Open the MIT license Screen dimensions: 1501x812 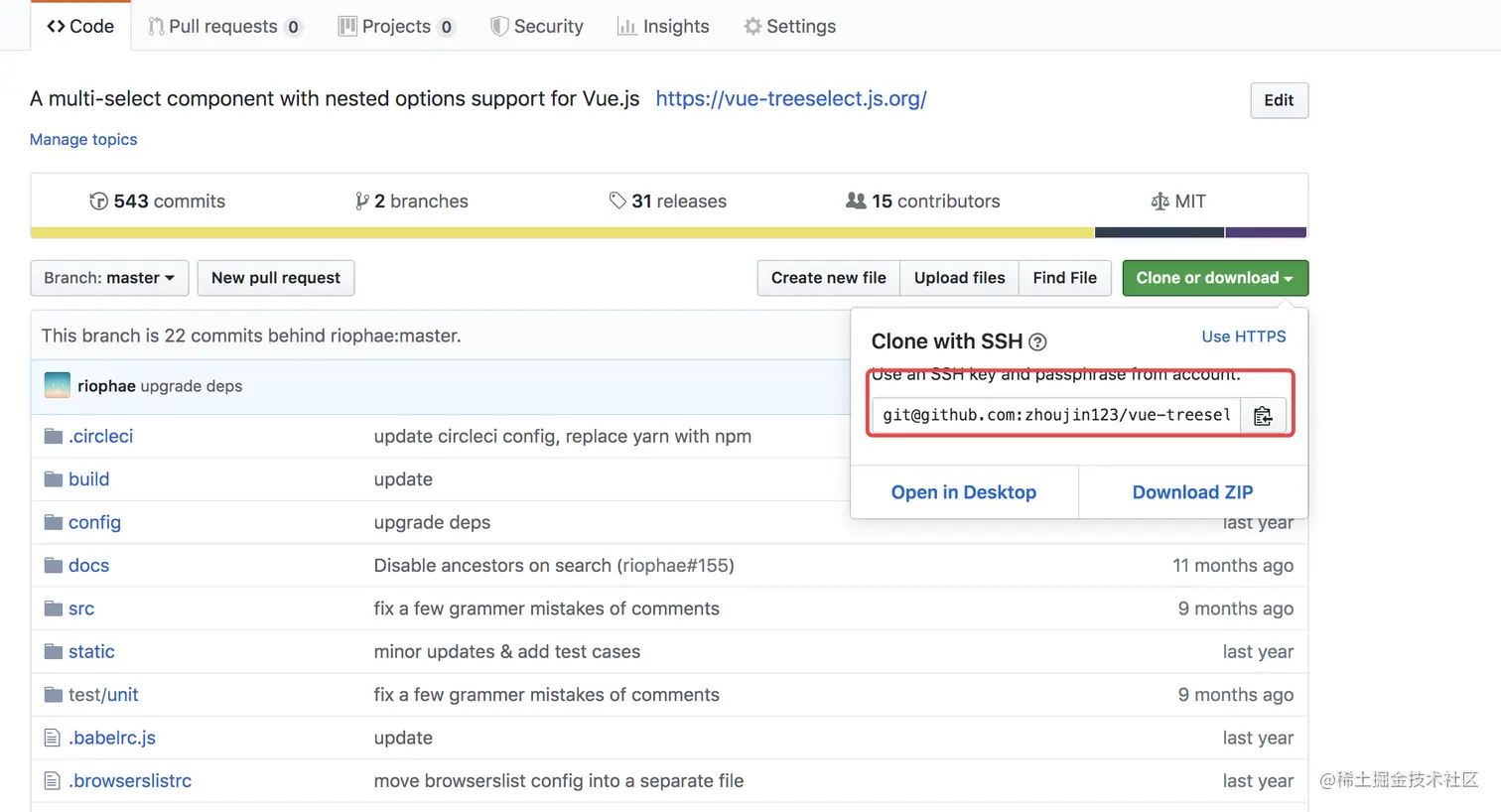1178,201
